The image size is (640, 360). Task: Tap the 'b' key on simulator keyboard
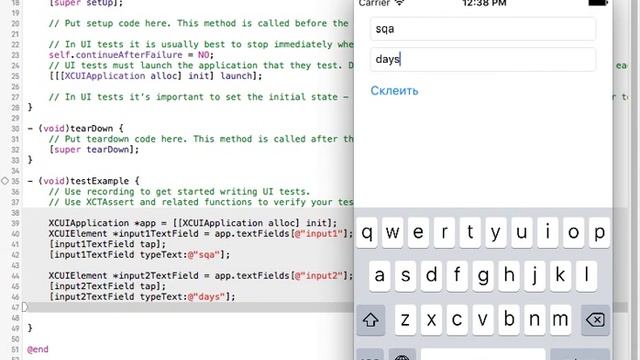tap(509, 320)
